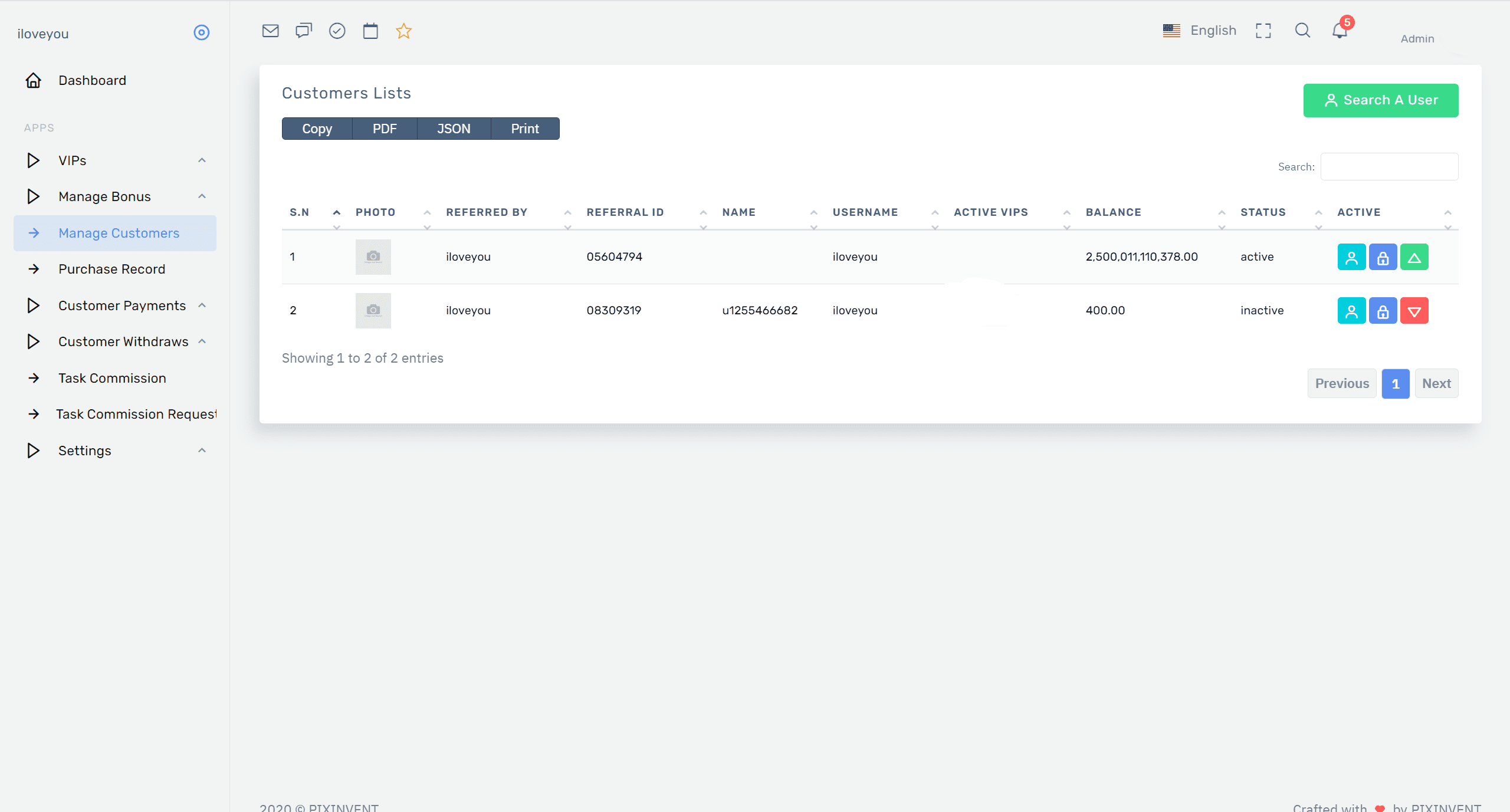
Task: Click the red triangle status toggle in row 2
Action: 1414,311
